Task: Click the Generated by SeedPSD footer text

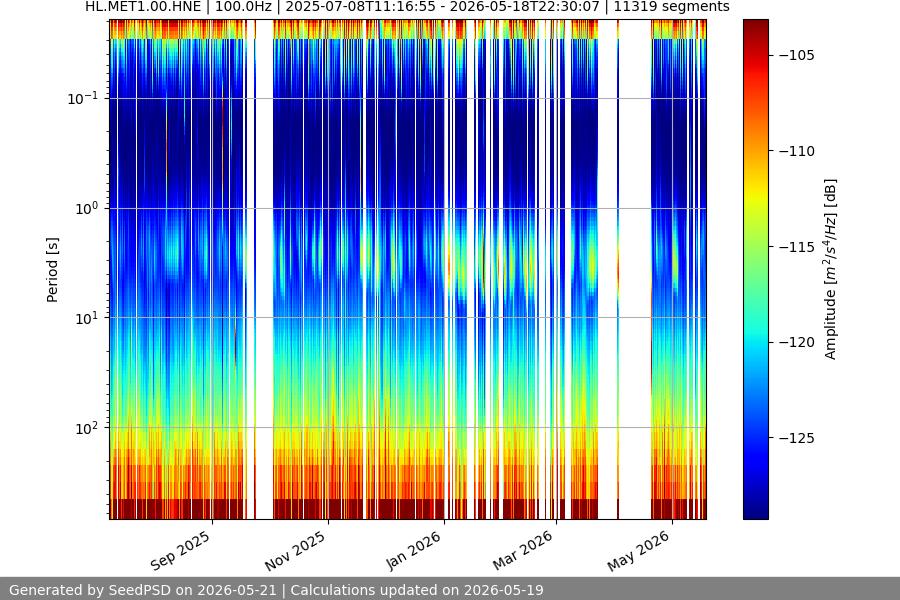Action: (276, 590)
